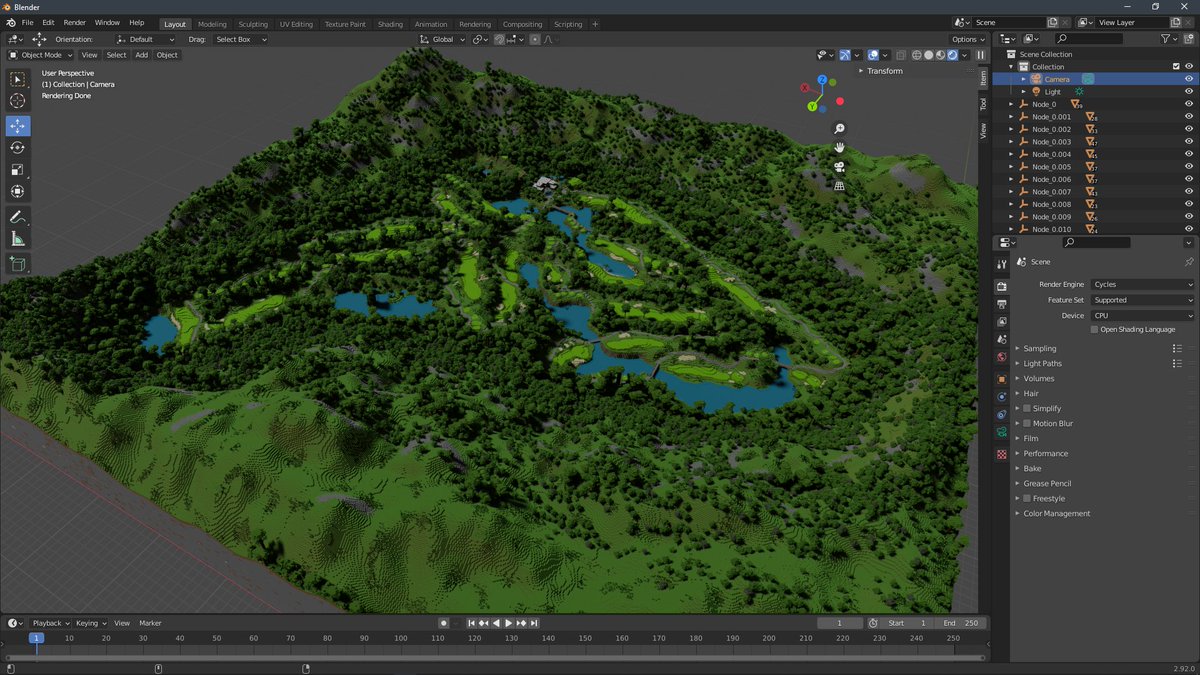
Task: Click the Options button in viewport header
Action: (967, 39)
